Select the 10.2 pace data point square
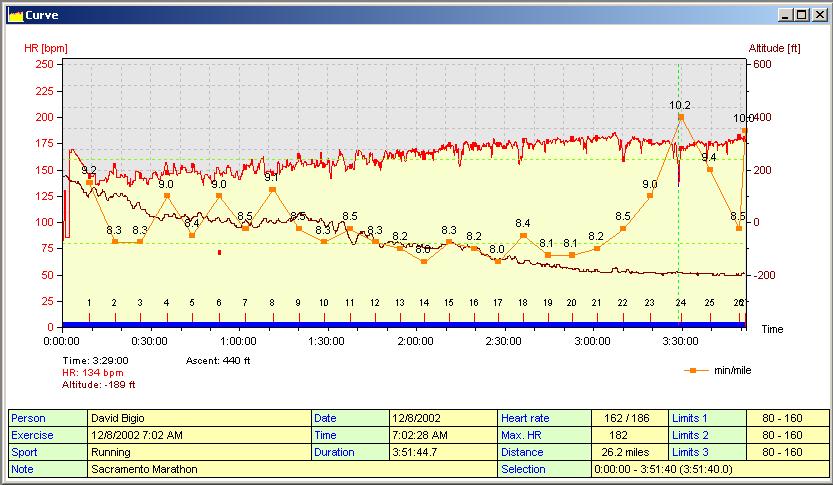Image resolution: width=833 pixels, height=485 pixels. 681,117
